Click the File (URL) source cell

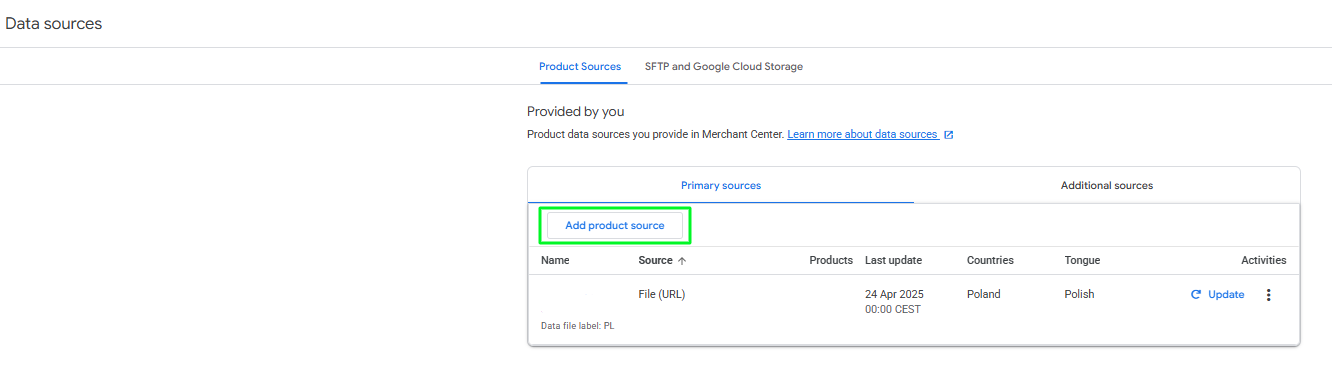click(662, 295)
